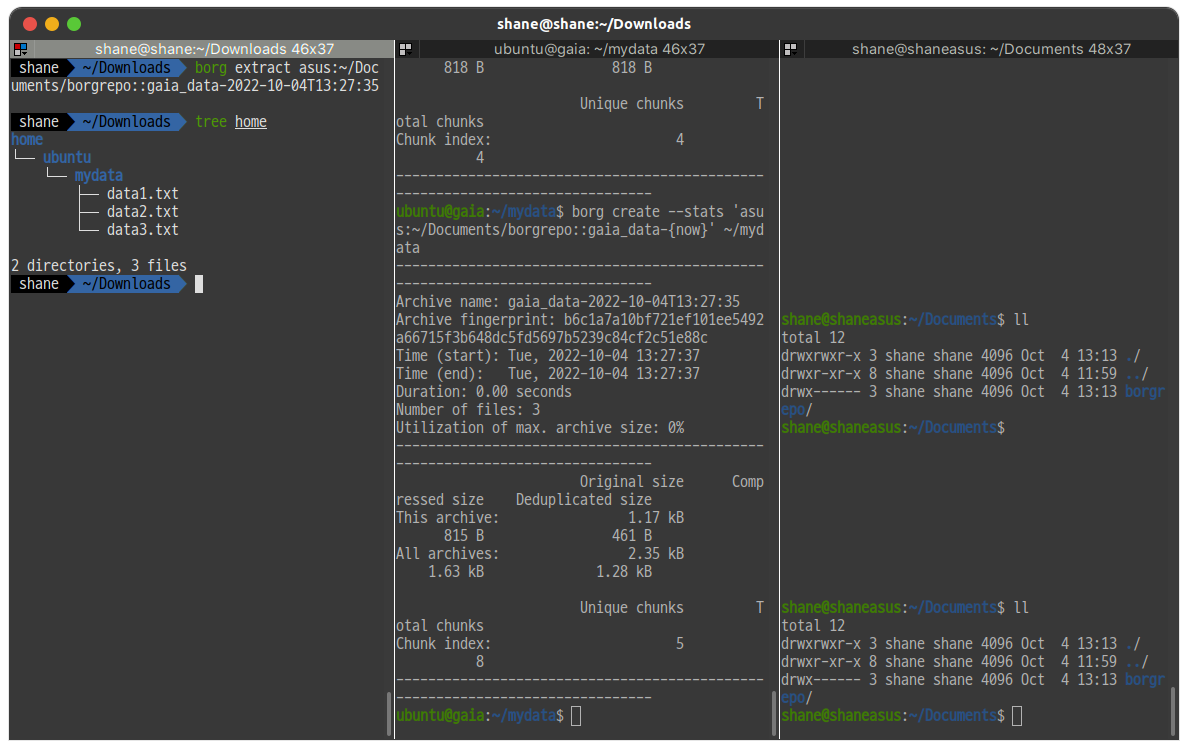This screenshot has width=1188, height=749.
Task: Click the lower 'Chunk index:' row with value 5
Action: click(x=539, y=653)
